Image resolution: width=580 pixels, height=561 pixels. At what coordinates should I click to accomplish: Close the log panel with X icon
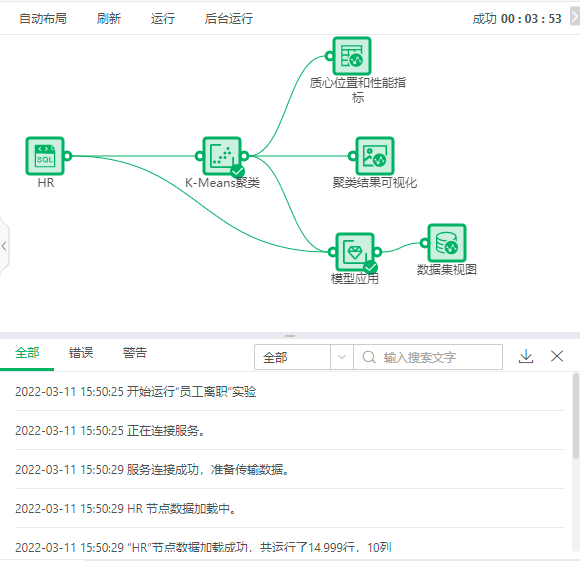tap(557, 356)
